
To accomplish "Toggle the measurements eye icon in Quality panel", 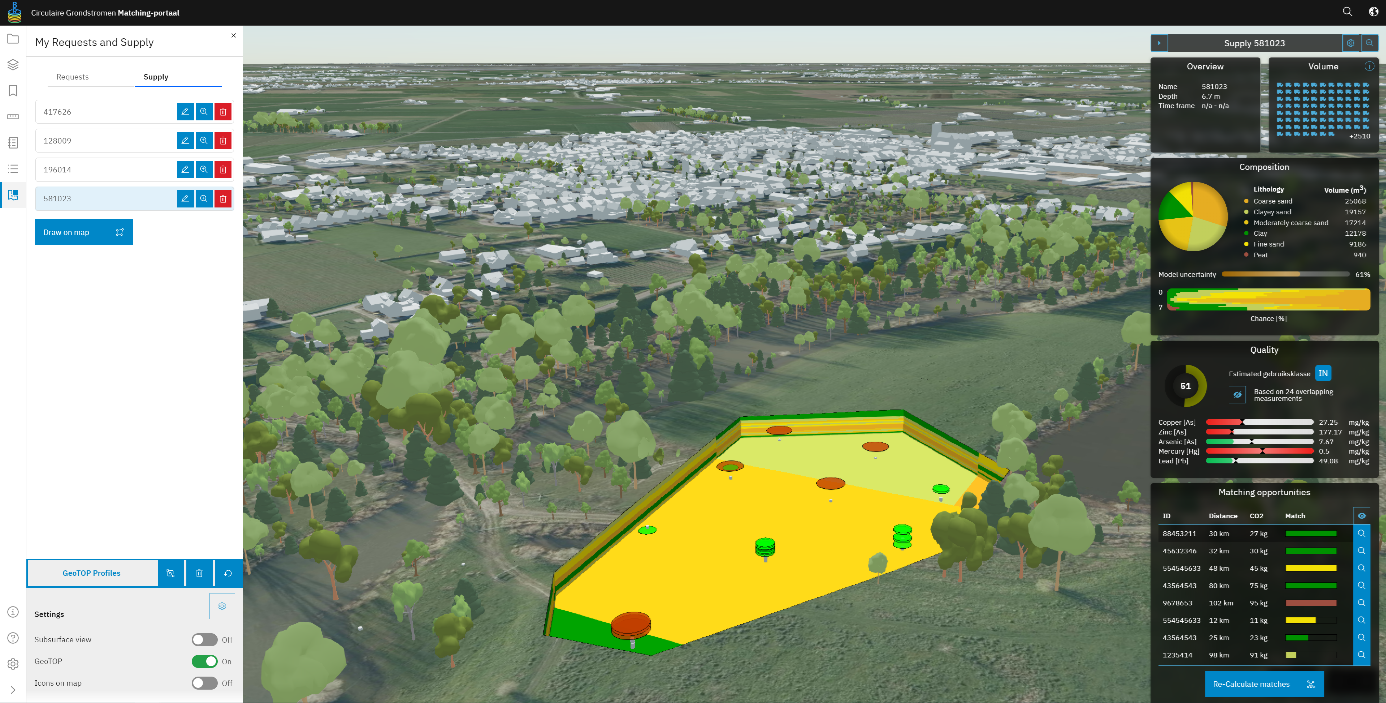I will tap(1237, 395).
